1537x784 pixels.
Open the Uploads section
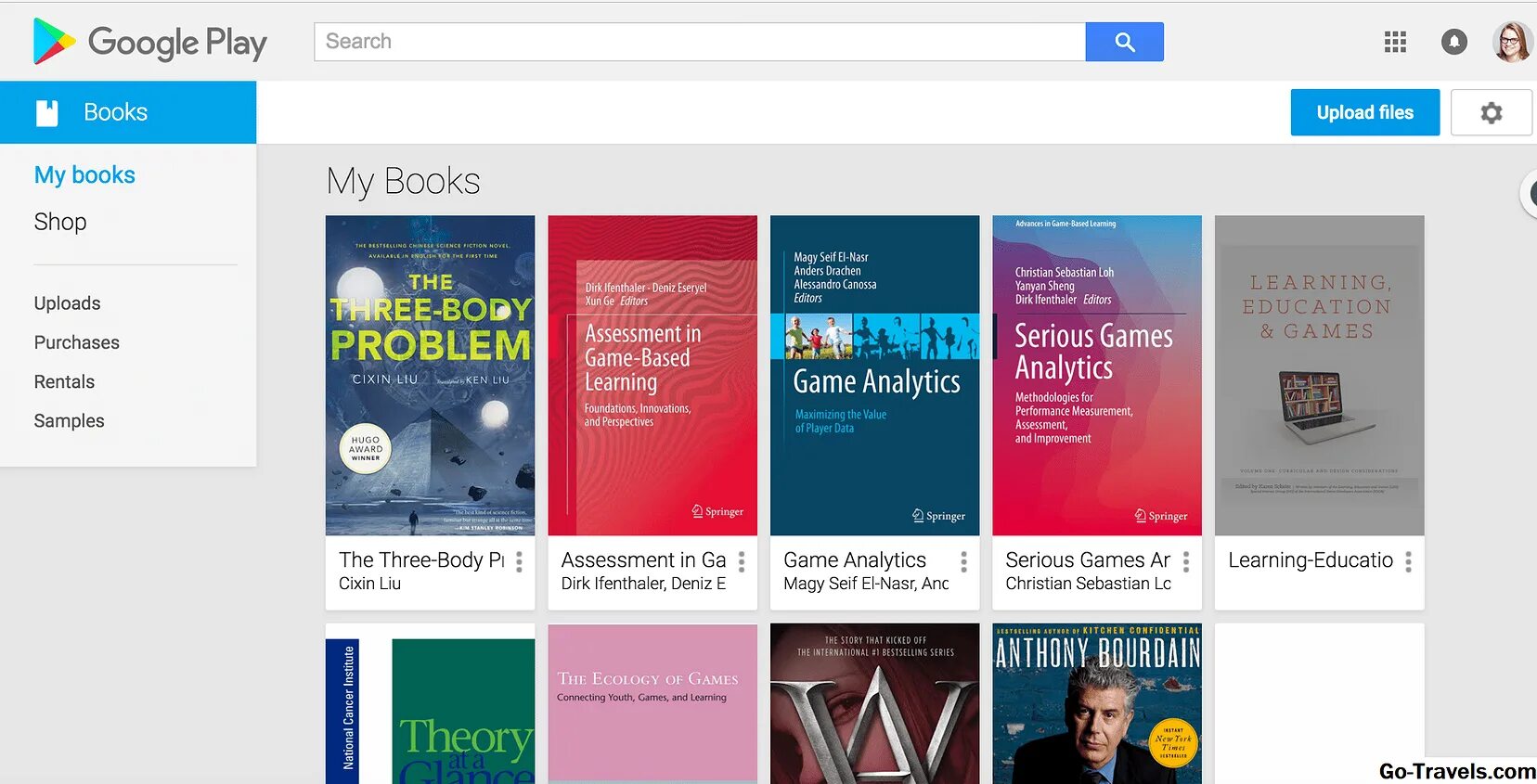pyautogui.click(x=67, y=303)
